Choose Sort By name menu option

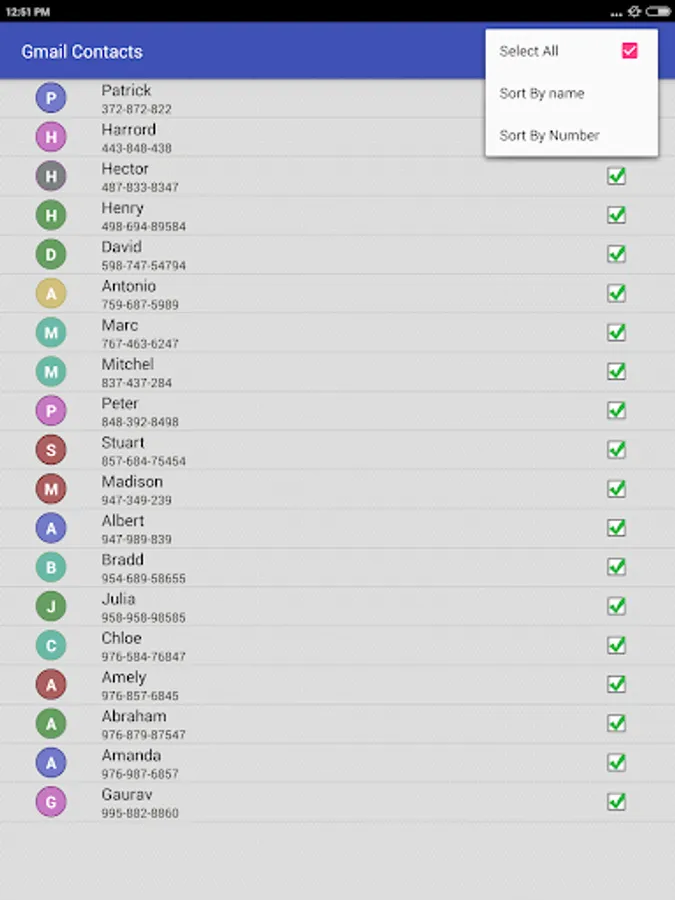click(x=542, y=93)
